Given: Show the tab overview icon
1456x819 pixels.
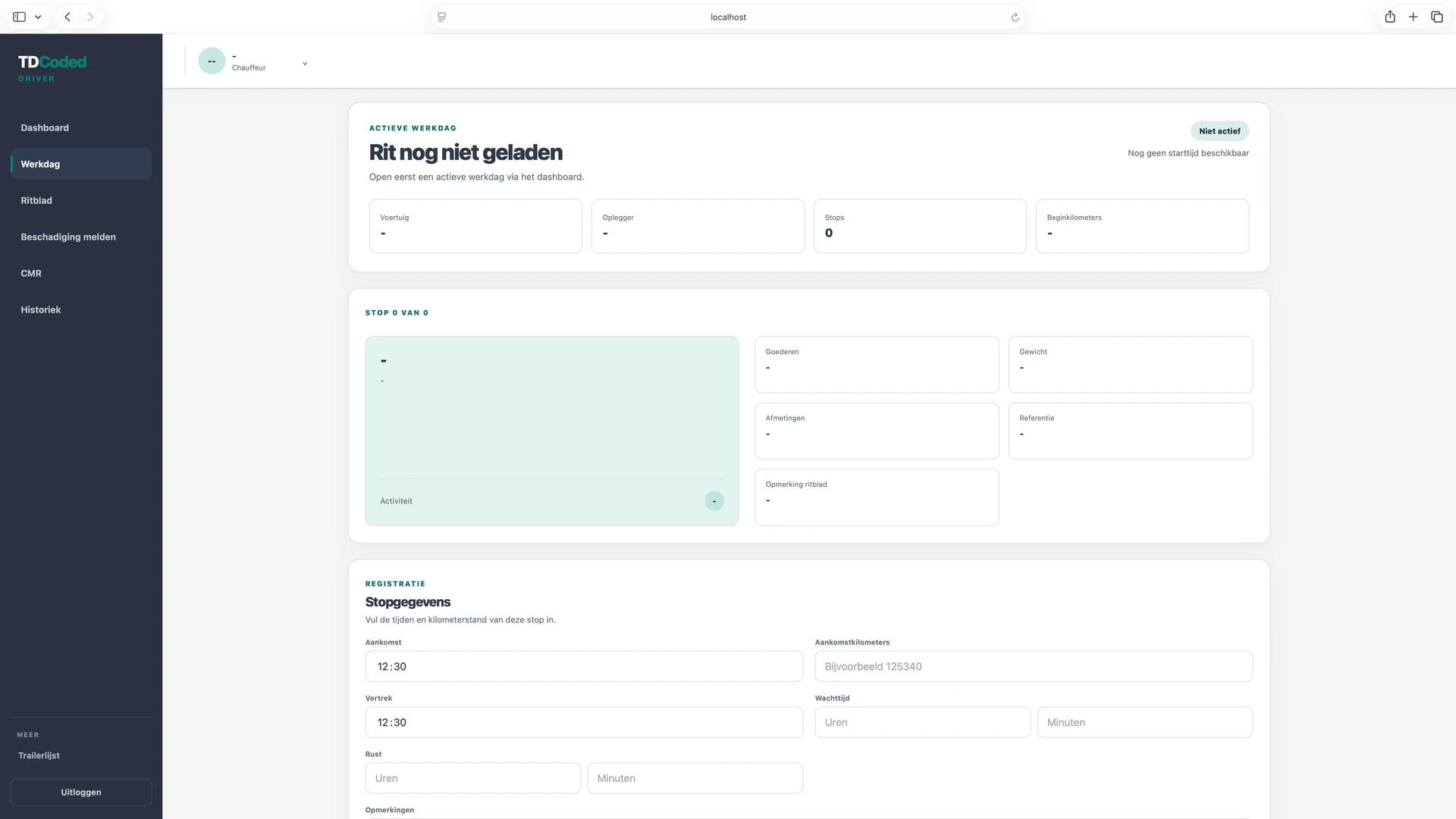Looking at the screenshot, I should tap(1436, 17).
